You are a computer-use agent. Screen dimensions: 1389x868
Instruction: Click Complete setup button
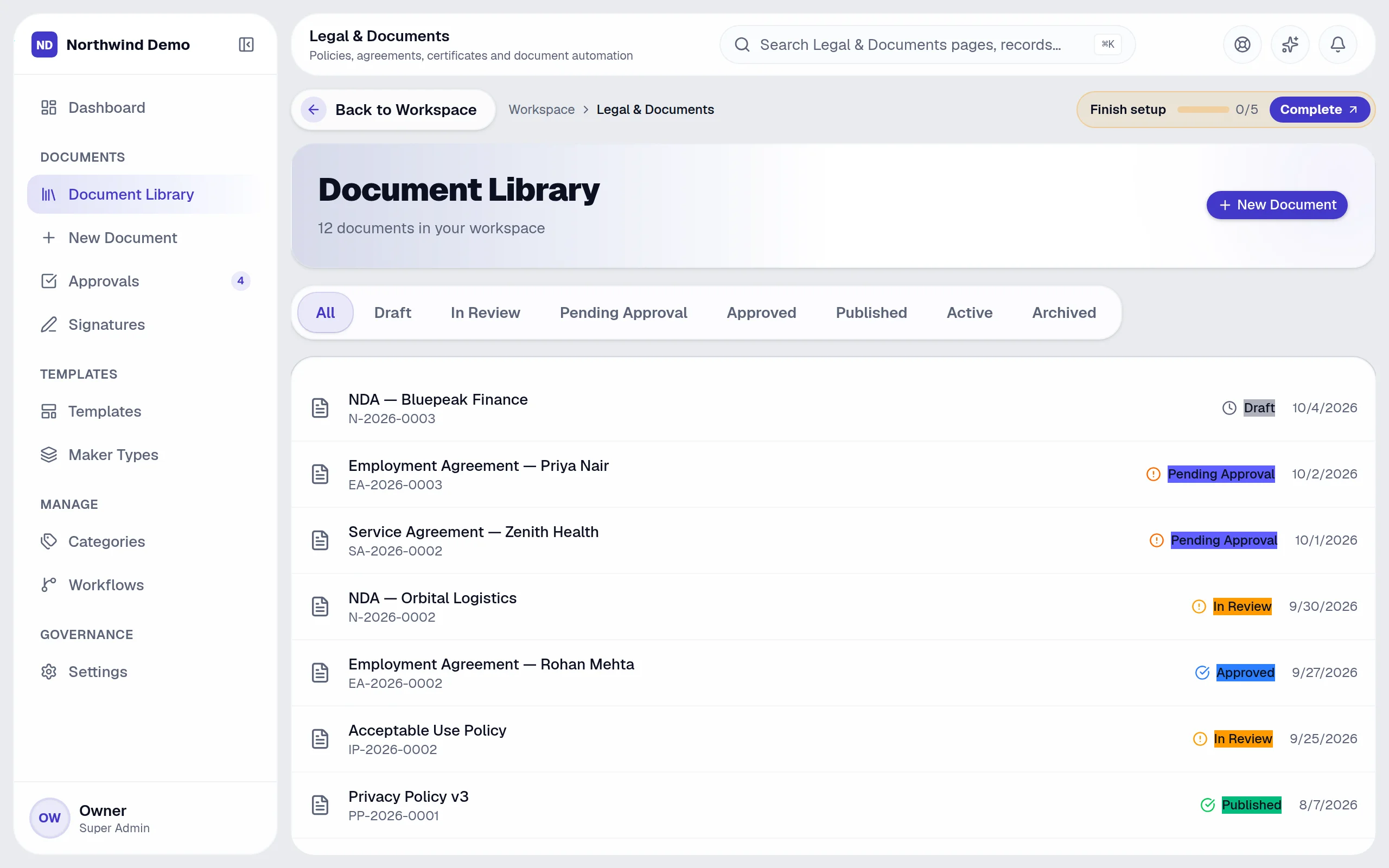click(x=1319, y=110)
